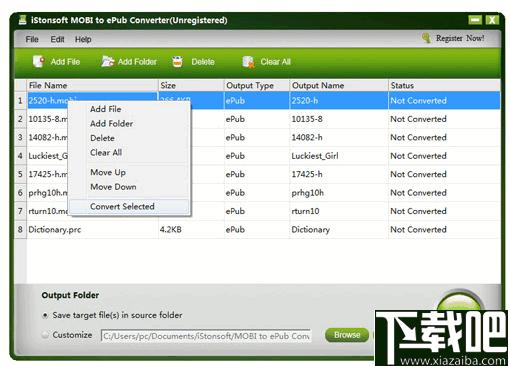Image resolution: width=510 pixels, height=366 pixels.
Task: Click the Size column header
Action: [x=191, y=86]
